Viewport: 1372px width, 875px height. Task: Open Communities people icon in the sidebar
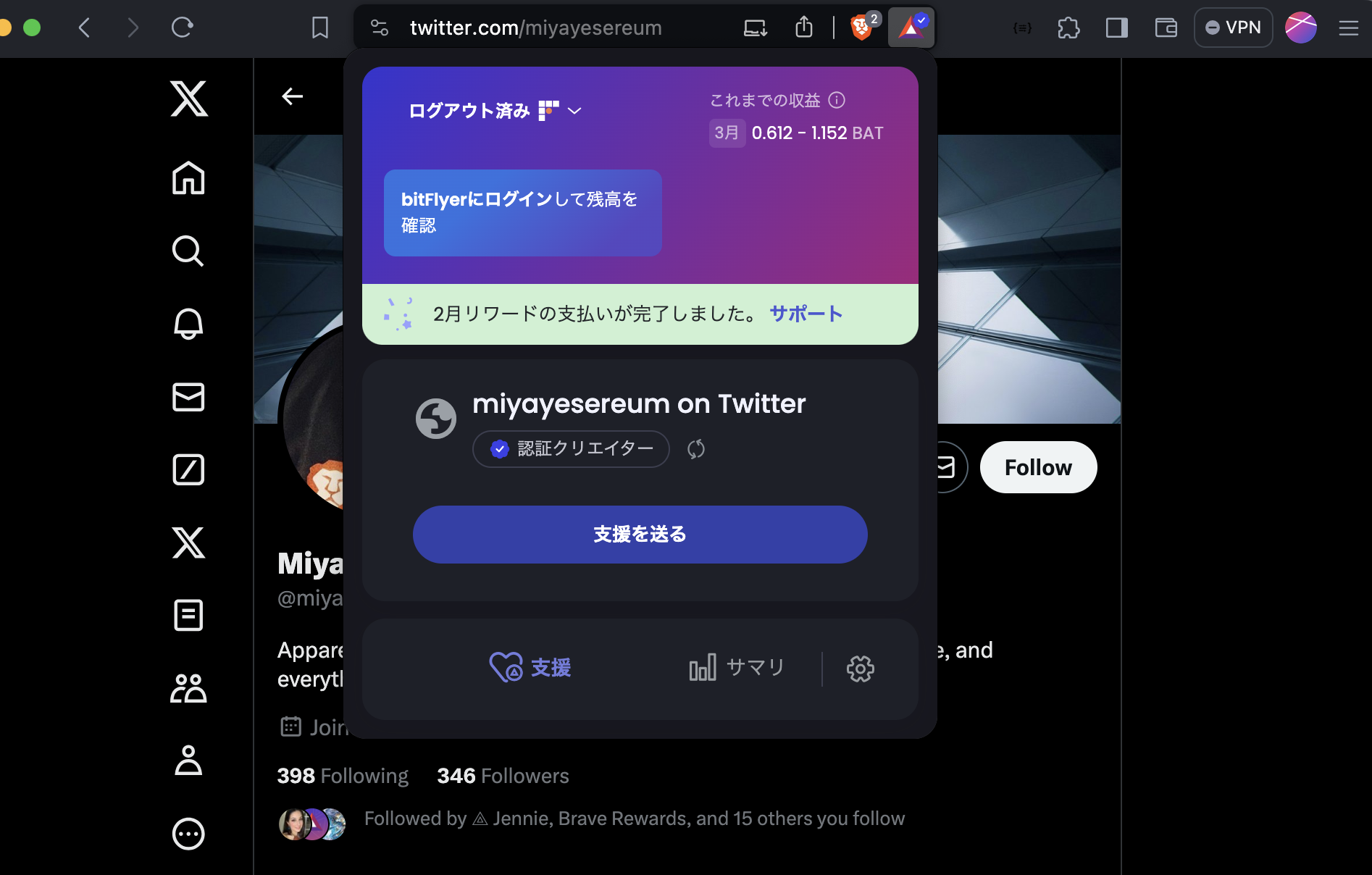(x=188, y=688)
